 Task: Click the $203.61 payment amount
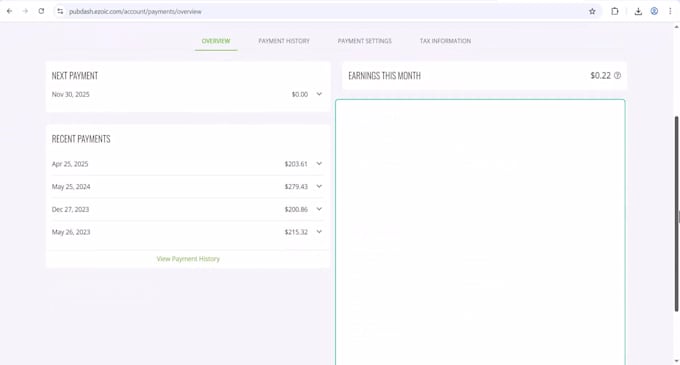296,164
